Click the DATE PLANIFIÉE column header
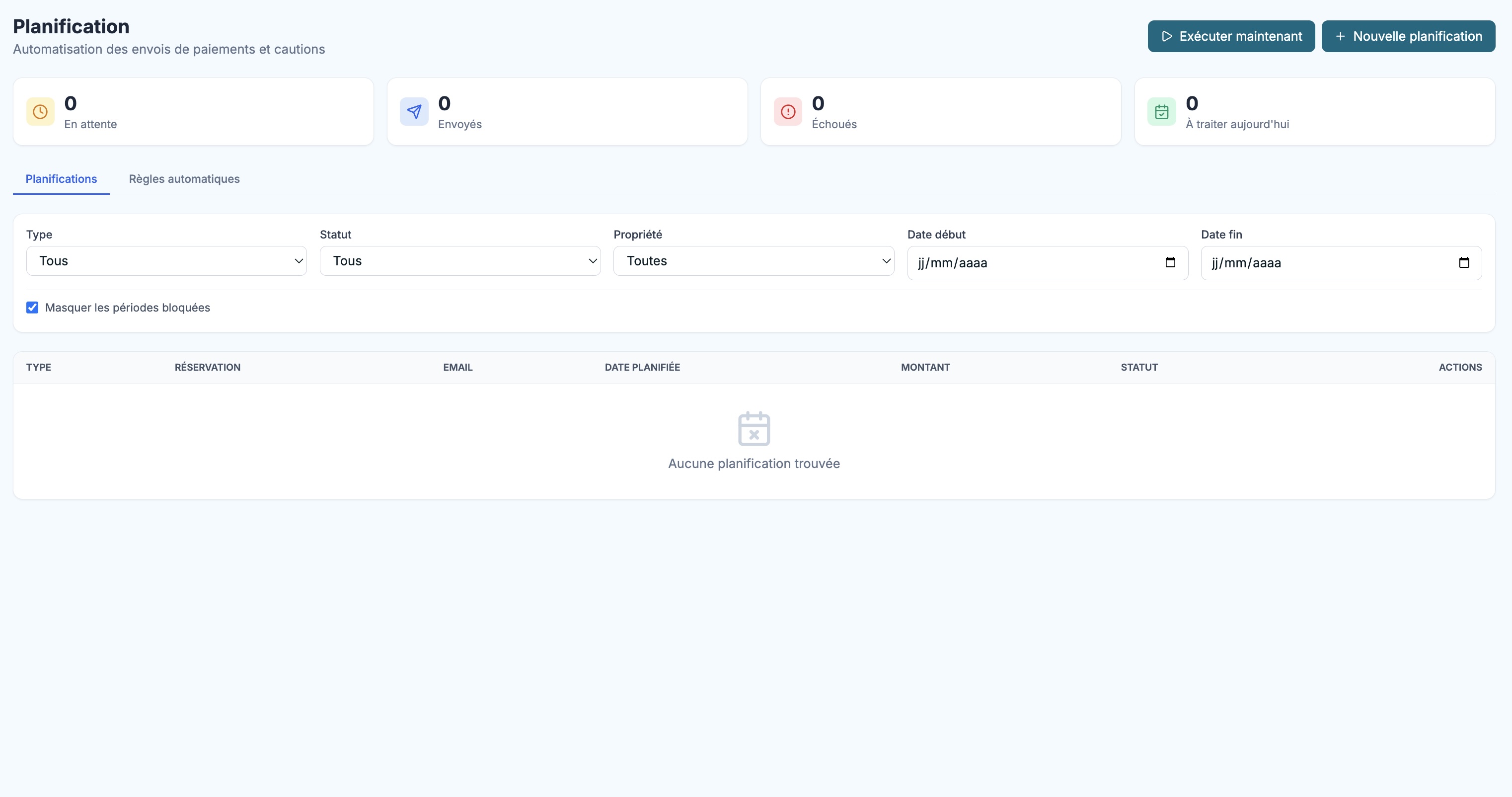 642,367
